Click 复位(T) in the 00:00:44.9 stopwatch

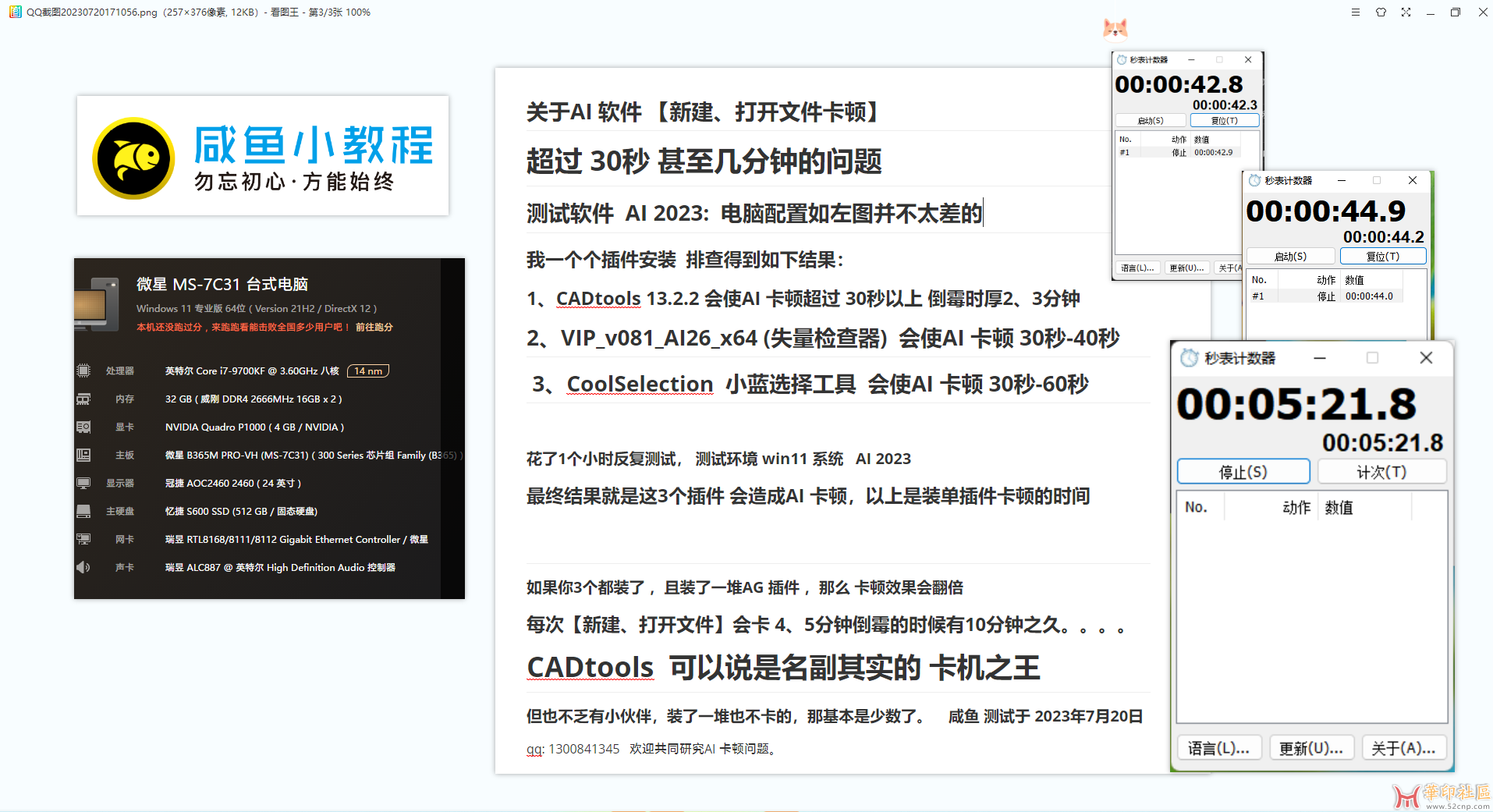(1383, 256)
